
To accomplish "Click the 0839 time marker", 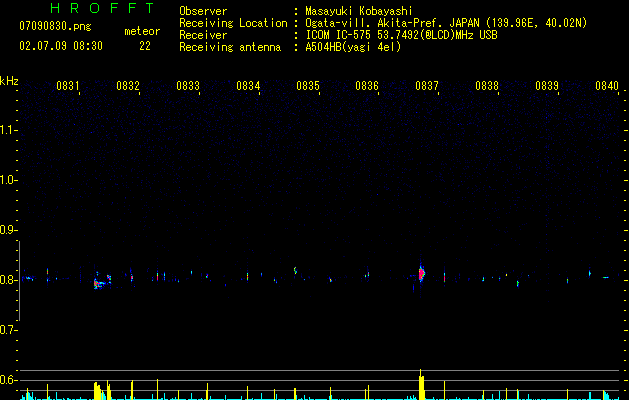I will [547, 86].
